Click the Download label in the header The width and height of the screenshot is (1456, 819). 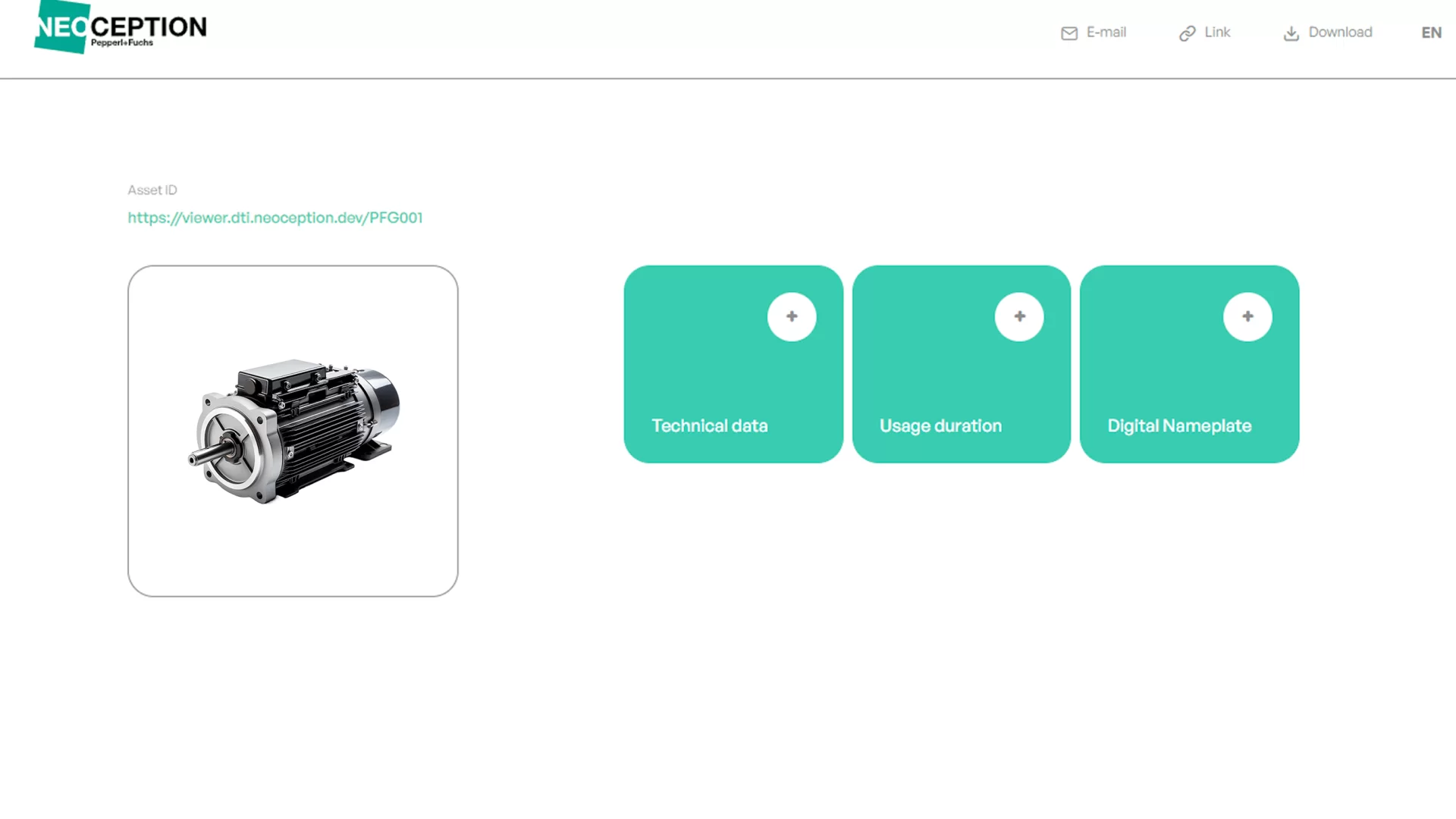coord(1340,33)
